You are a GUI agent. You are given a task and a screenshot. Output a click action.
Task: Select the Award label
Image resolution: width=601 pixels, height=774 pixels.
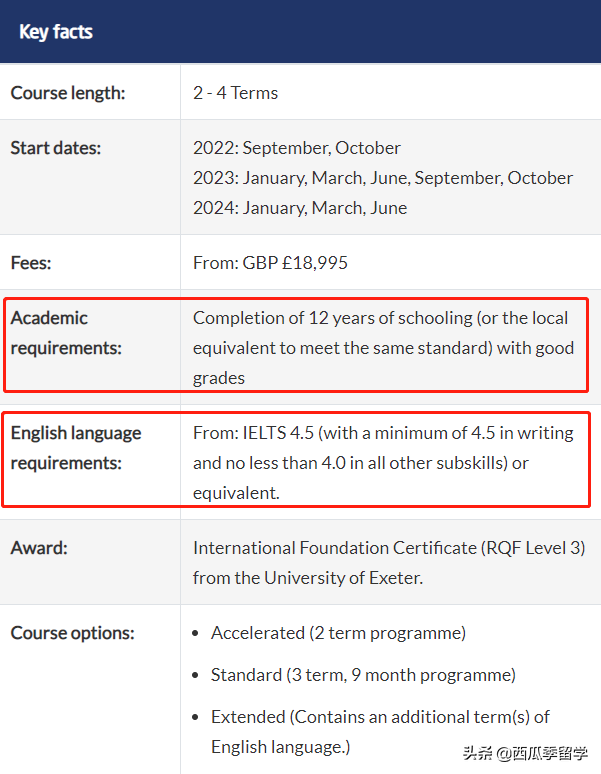[x=39, y=548]
